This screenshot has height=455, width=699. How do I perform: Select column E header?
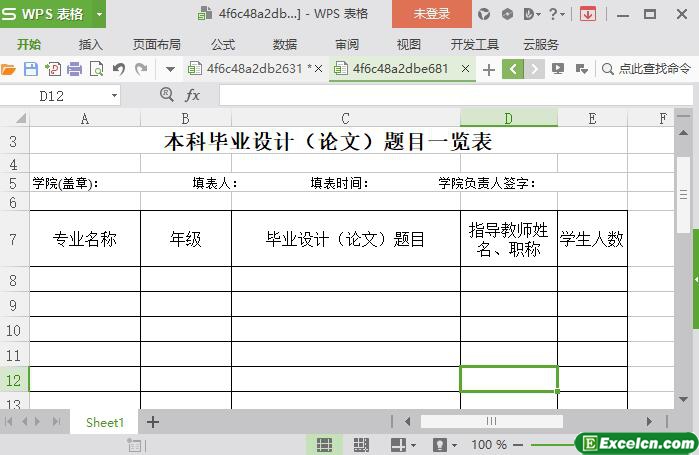pos(592,119)
